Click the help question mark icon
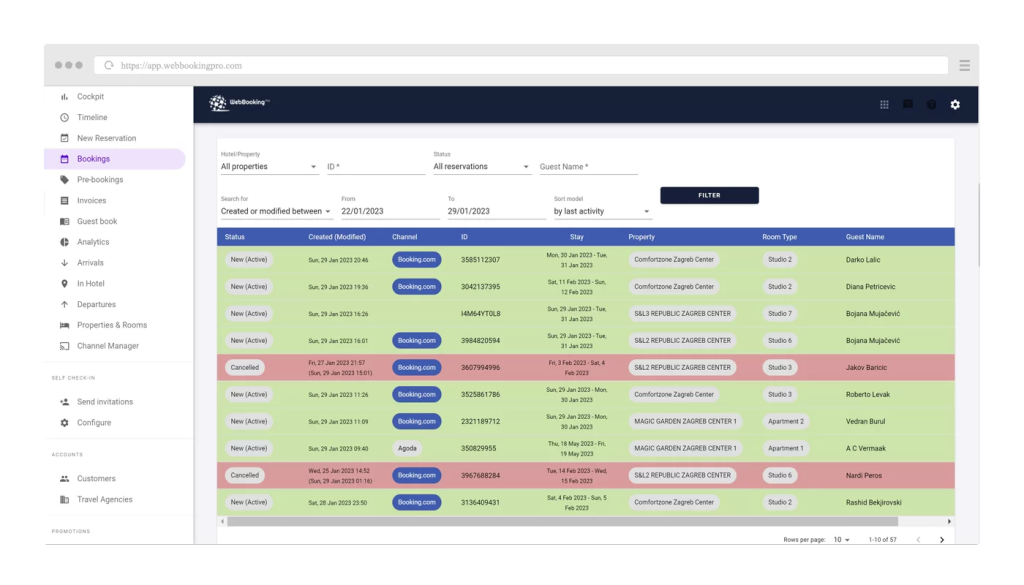 (x=931, y=104)
